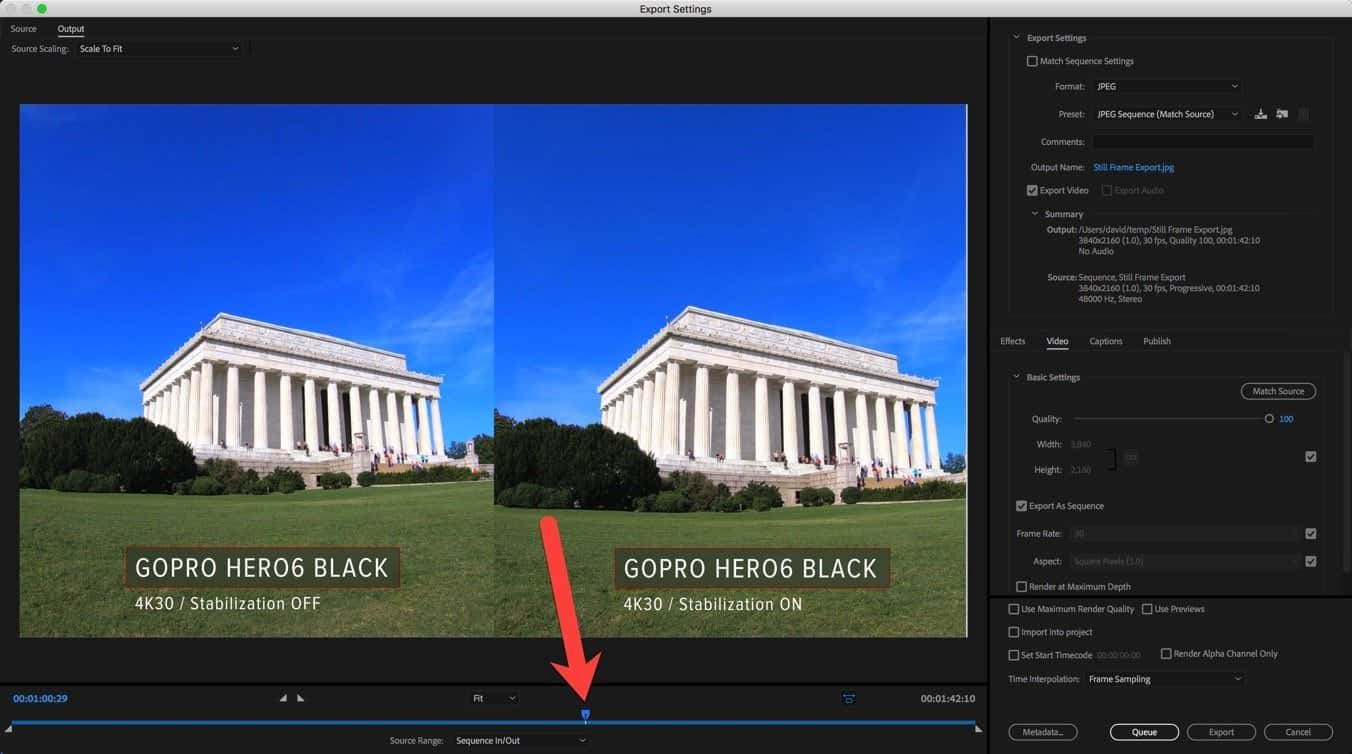Screen dimensions: 1352x754
Task: Open the Source Range dropdown
Action: (x=519, y=740)
